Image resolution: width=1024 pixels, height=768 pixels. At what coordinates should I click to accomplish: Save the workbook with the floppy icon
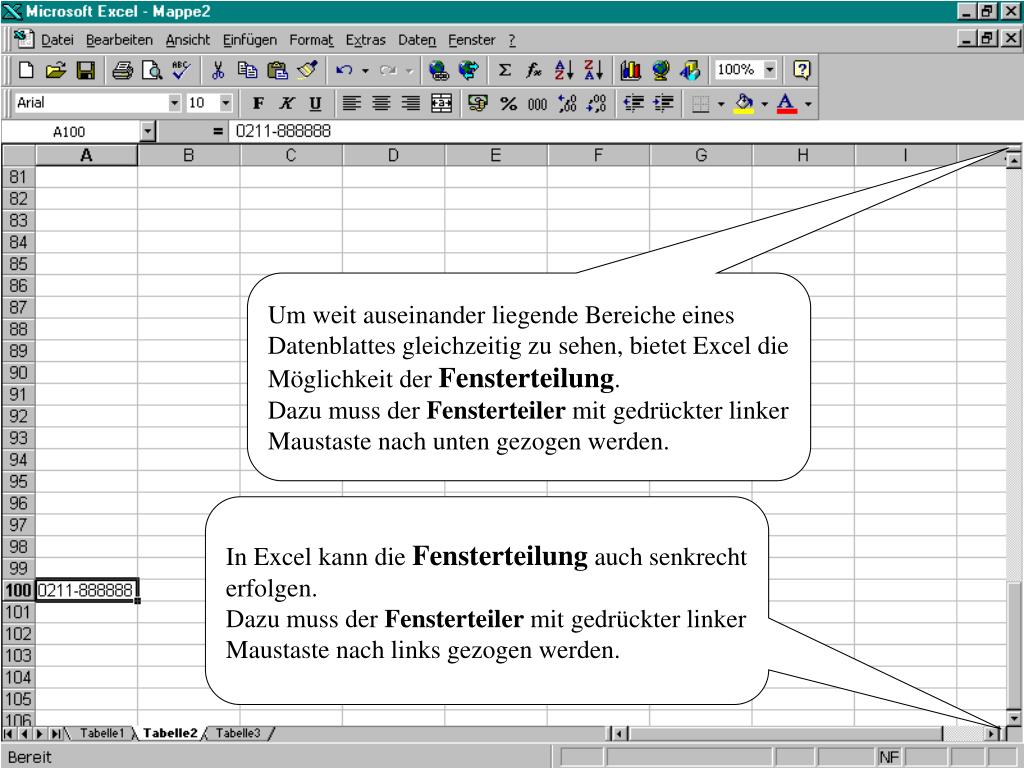coord(86,70)
